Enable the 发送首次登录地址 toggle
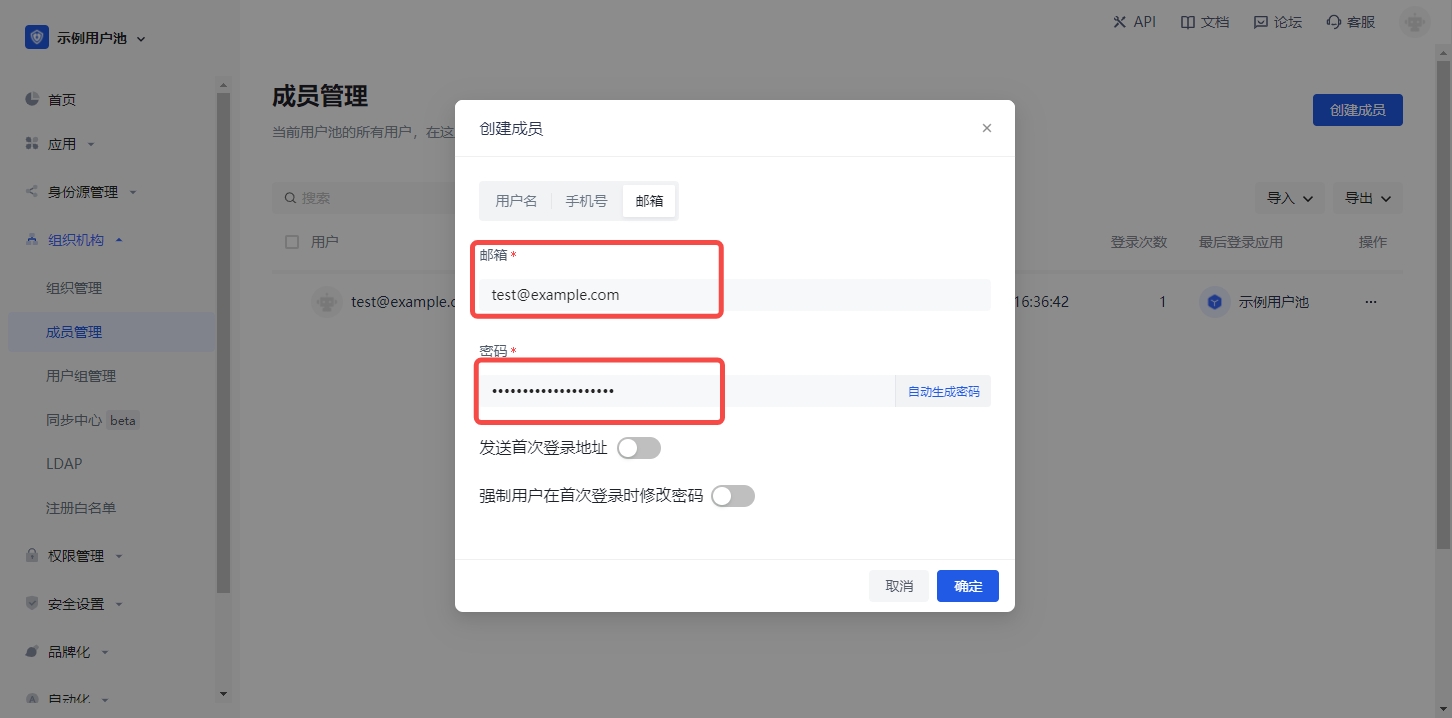The height and width of the screenshot is (718, 1452). point(639,448)
